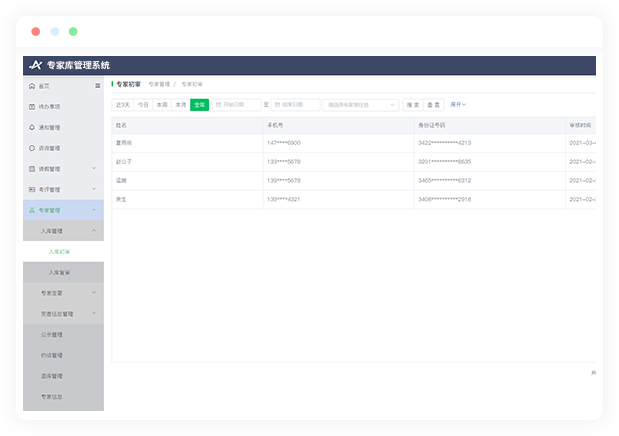Click the 专家管理 person icon

[32, 210]
